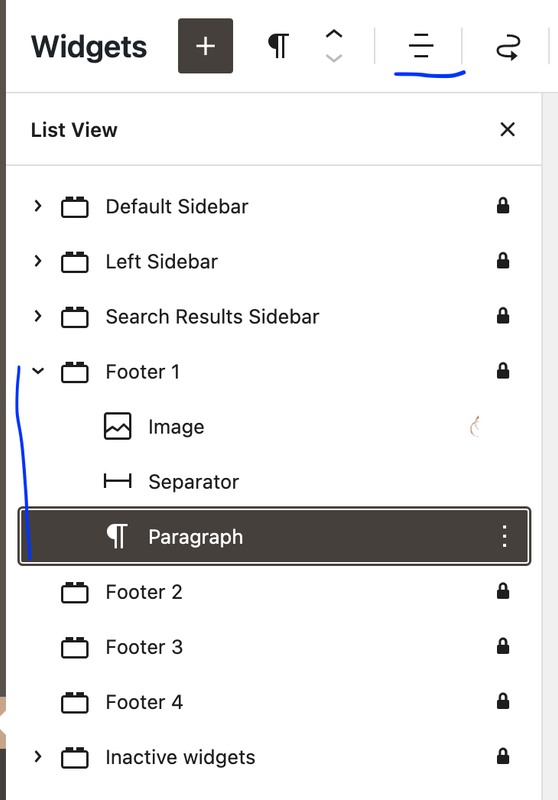Image resolution: width=558 pixels, height=800 pixels.
Task: Close the List View panel
Action: 508,130
